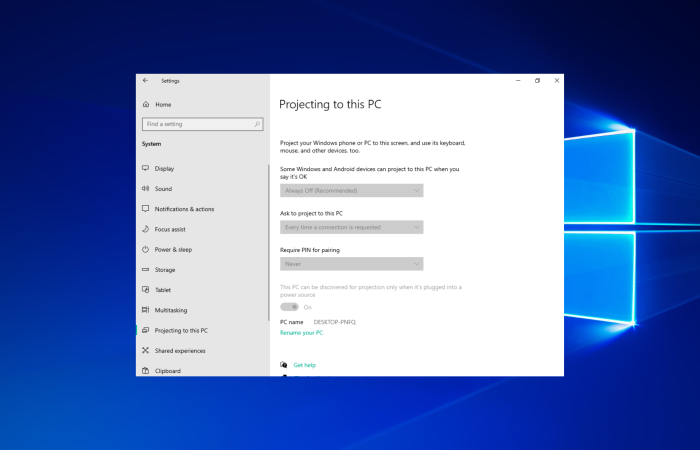Click the Projecting to this PC heading

tap(330, 104)
